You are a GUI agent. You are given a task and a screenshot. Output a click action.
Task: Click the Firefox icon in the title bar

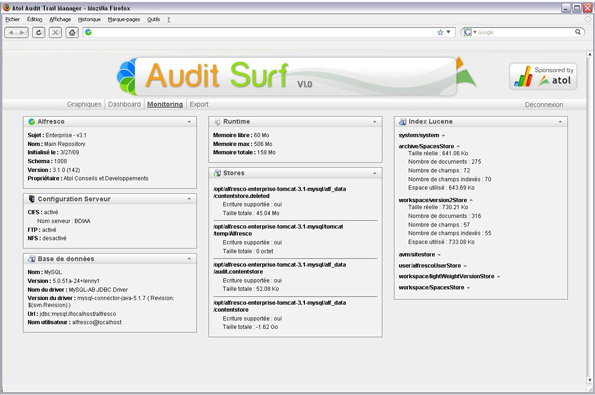(x=6, y=7)
